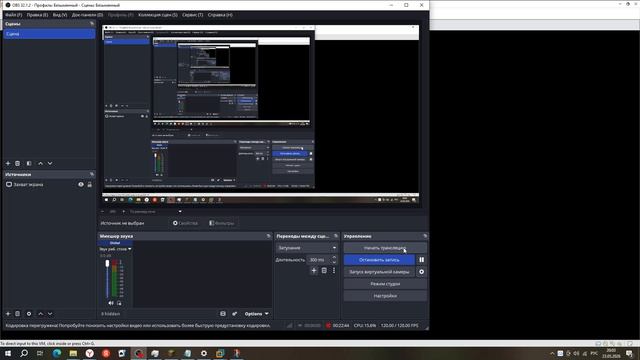The image size is (640, 360).
Task: Open the Справка menu
Action: [x=220, y=15]
